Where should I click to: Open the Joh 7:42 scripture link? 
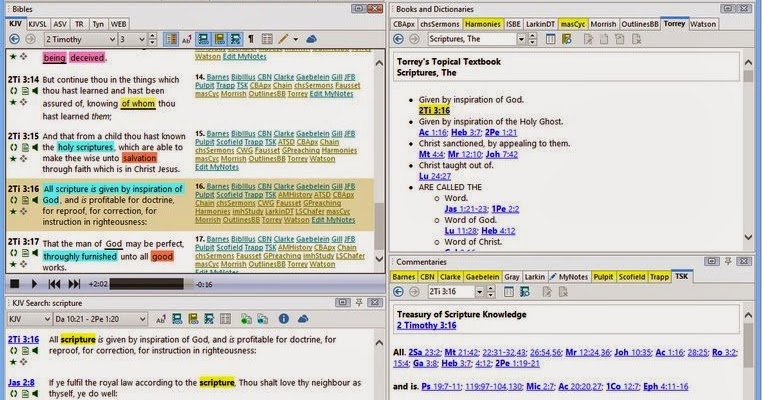502,154
